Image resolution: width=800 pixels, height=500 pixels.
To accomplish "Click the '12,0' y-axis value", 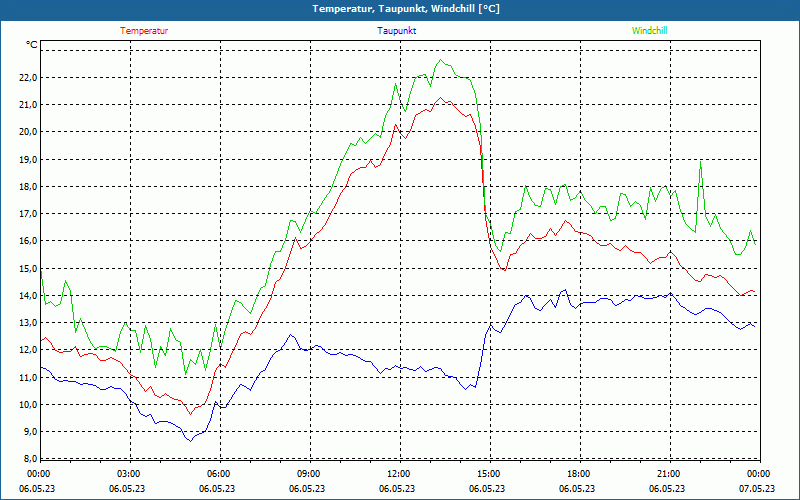I will point(29,350).
